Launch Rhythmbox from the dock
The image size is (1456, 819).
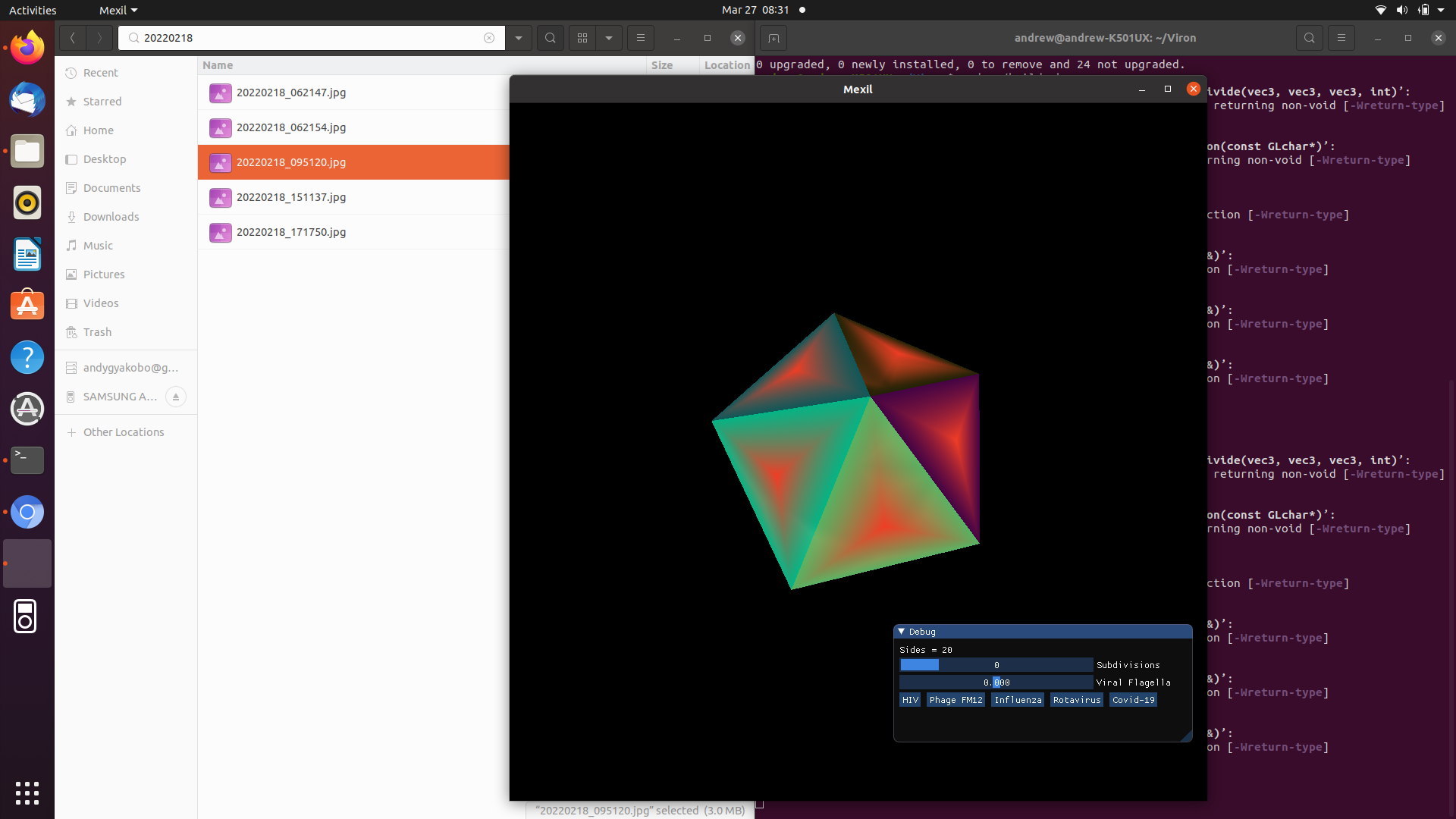[x=27, y=203]
